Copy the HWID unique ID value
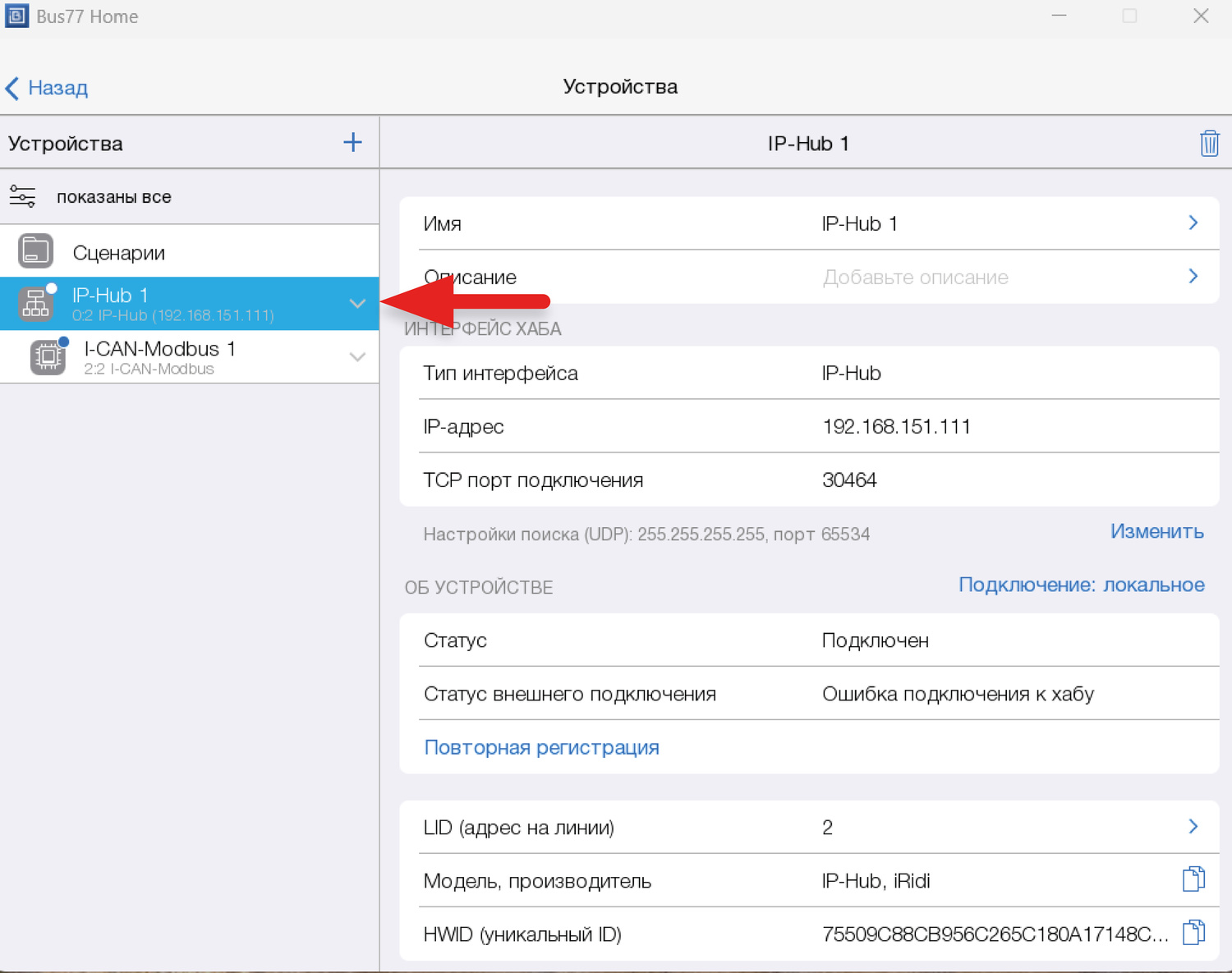This screenshot has width=1232, height=973. (1193, 933)
